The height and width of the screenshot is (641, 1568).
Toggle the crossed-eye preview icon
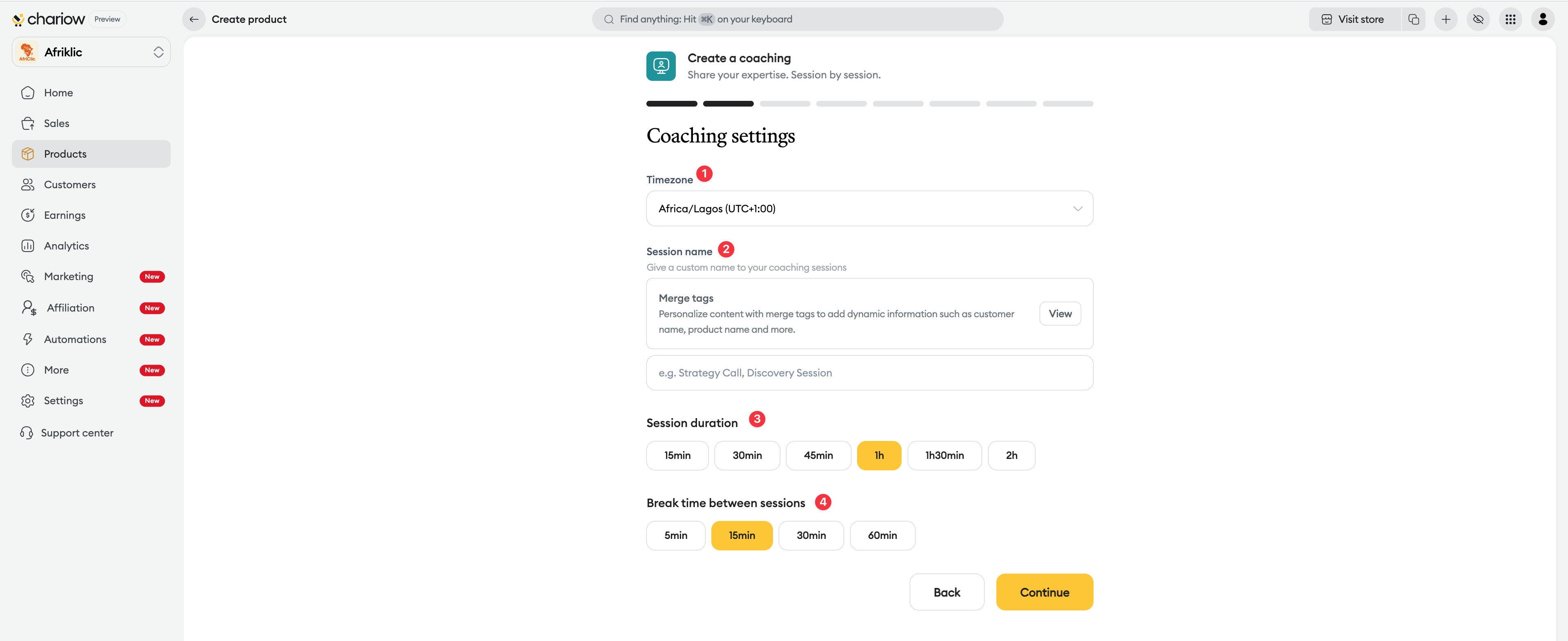click(x=1478, y=20)
